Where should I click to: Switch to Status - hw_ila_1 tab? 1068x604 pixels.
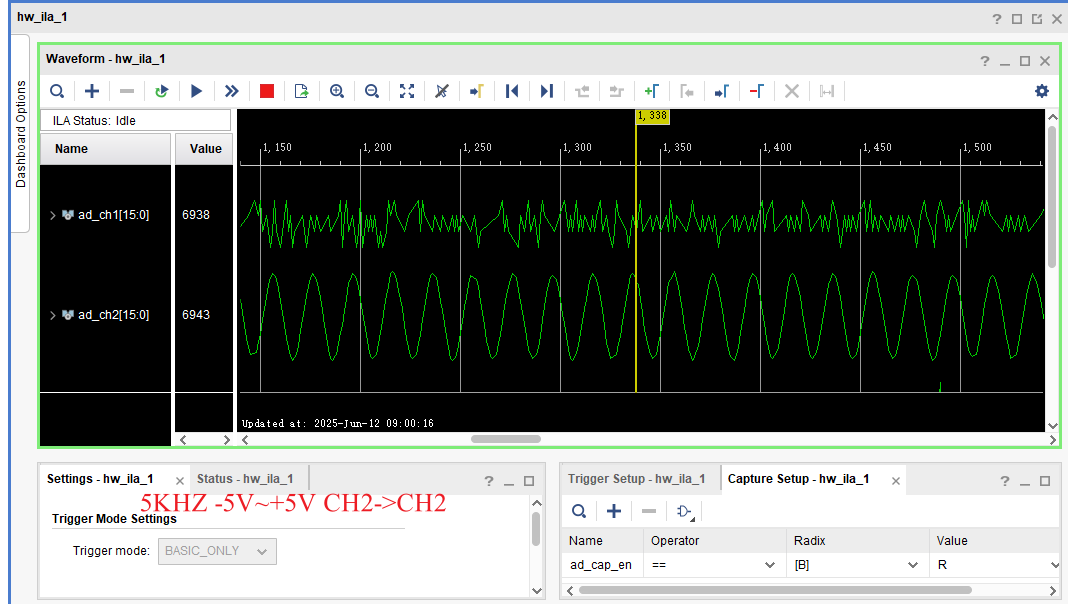tap(245, 479)
